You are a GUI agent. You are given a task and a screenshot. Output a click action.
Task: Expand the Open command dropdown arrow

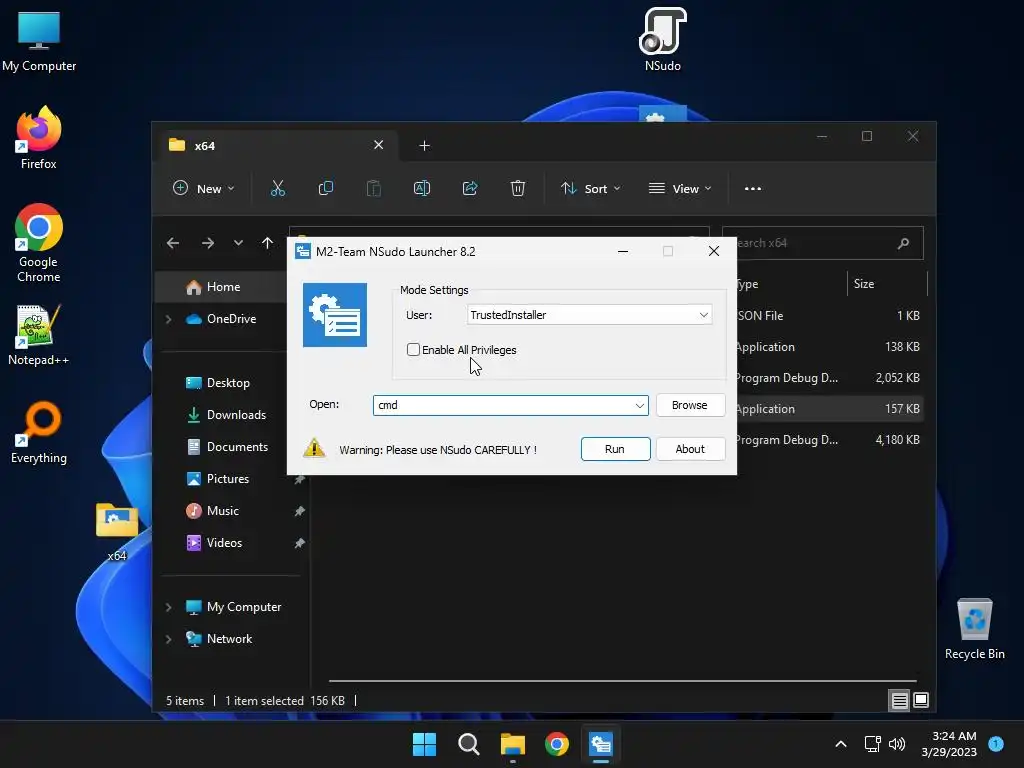click(x=640, y=406)
